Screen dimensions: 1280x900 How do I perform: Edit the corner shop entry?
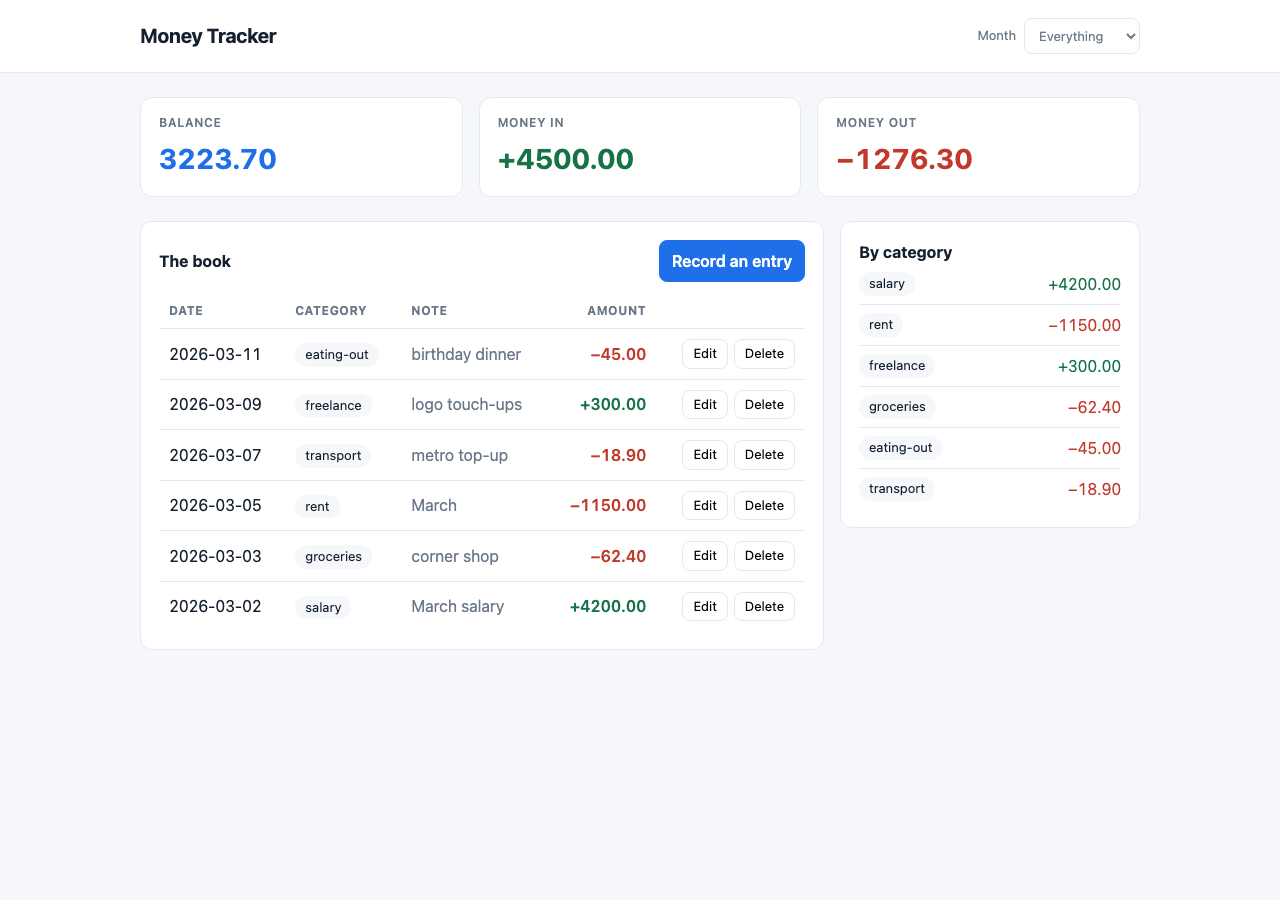(705, 556)
